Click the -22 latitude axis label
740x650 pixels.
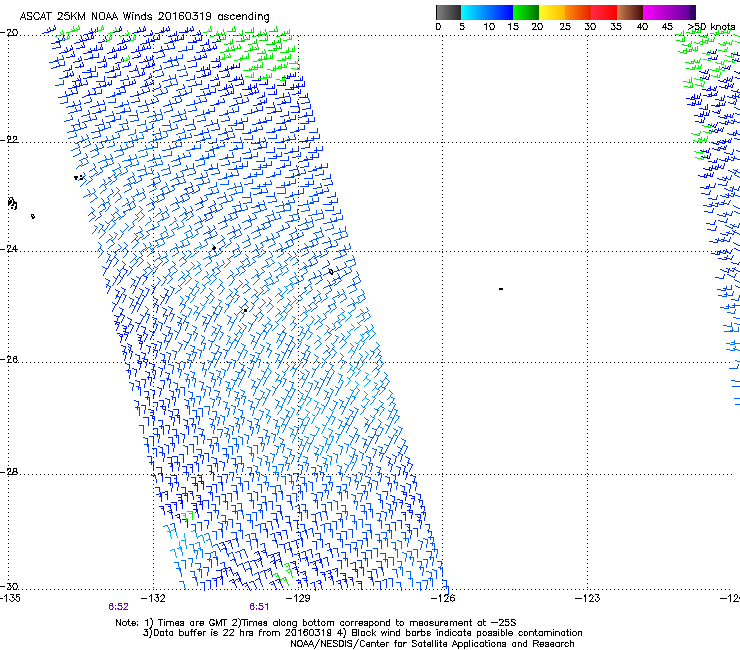tap(9, 140)
